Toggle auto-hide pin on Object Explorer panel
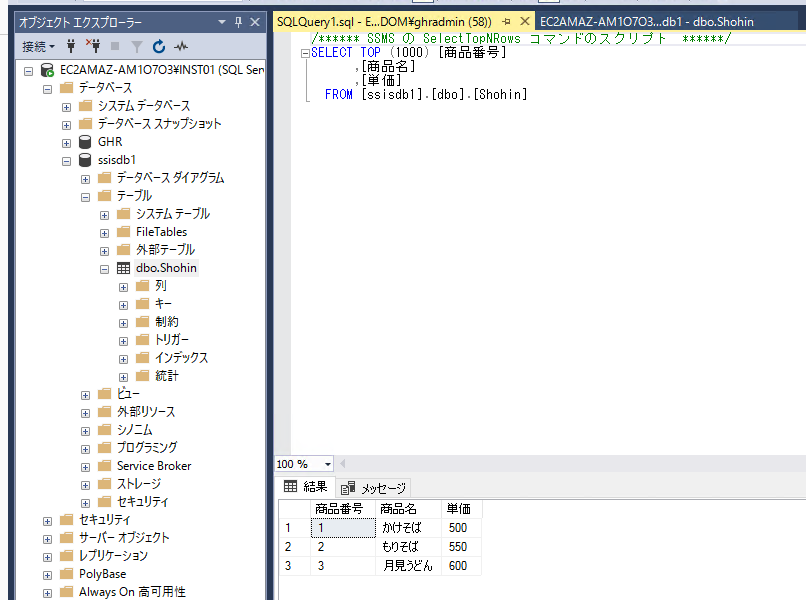 click(x=239, y=22)
